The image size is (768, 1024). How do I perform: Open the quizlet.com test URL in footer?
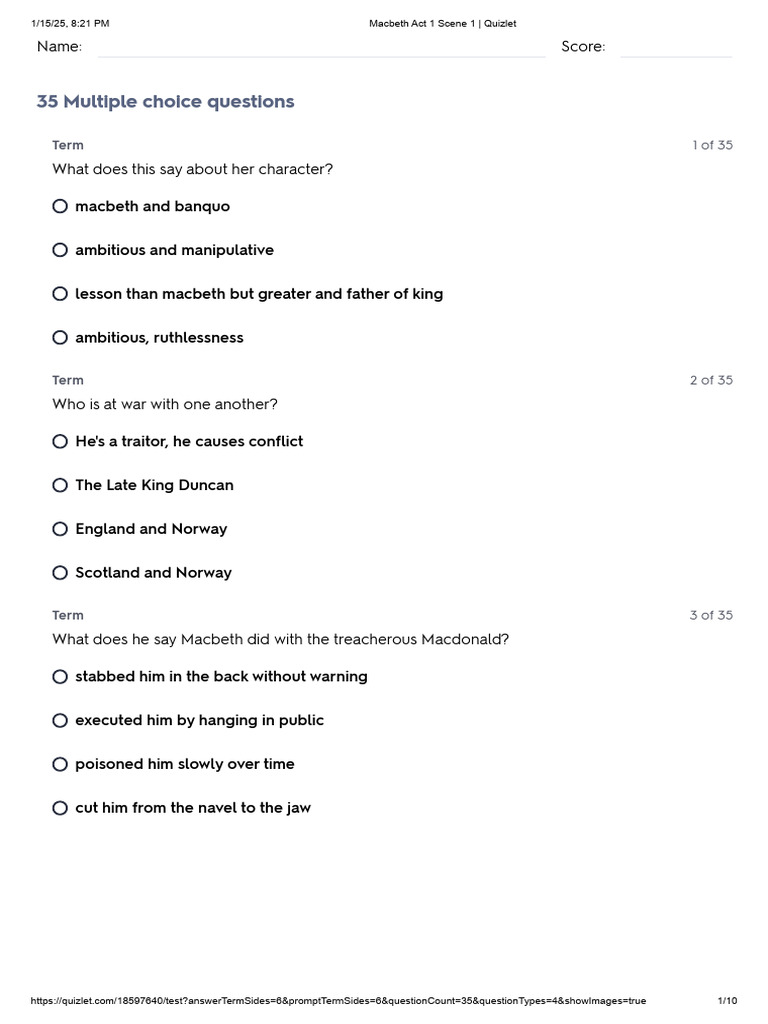point(338,1001)
